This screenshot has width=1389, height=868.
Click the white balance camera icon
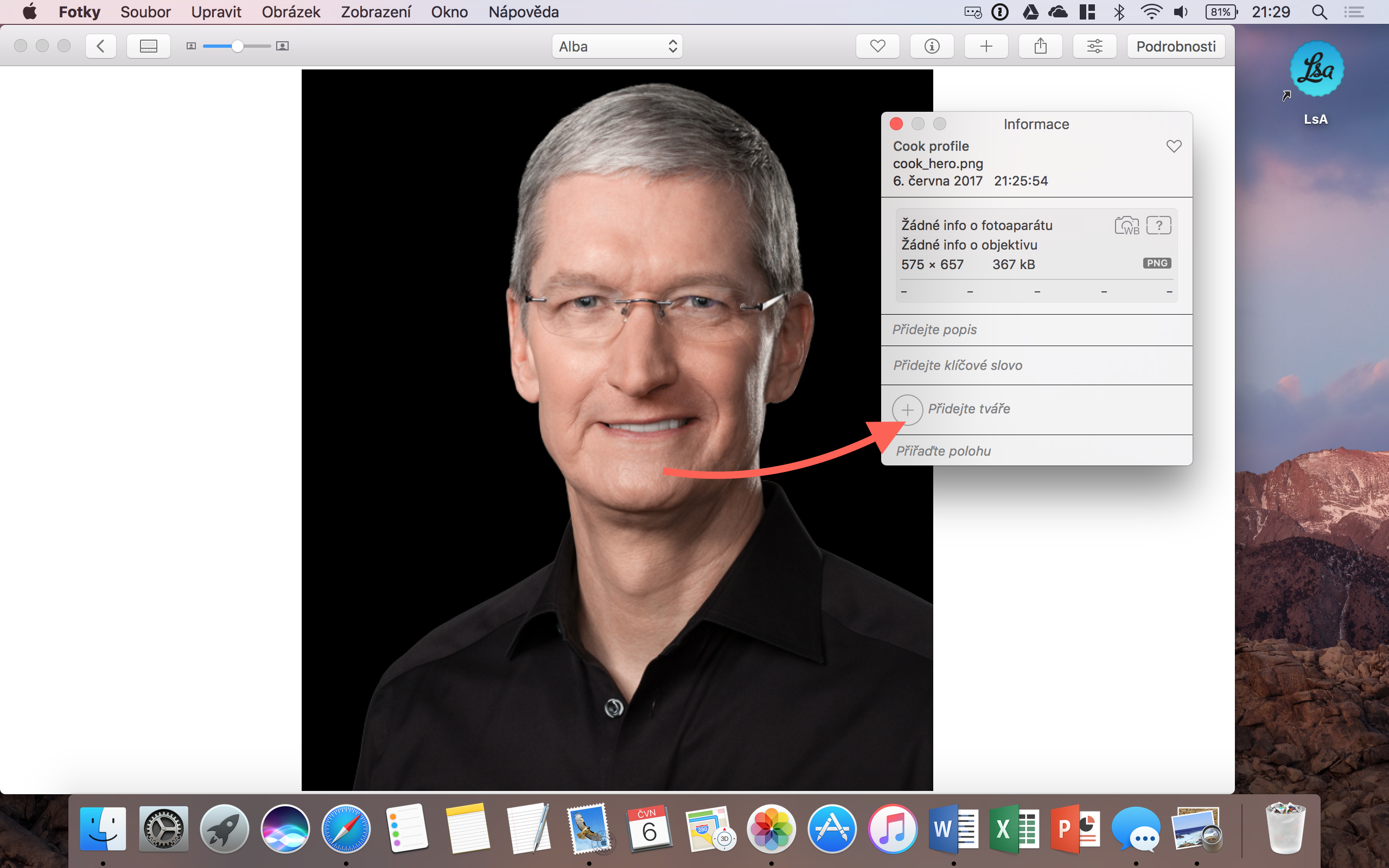pos(1126,225)
